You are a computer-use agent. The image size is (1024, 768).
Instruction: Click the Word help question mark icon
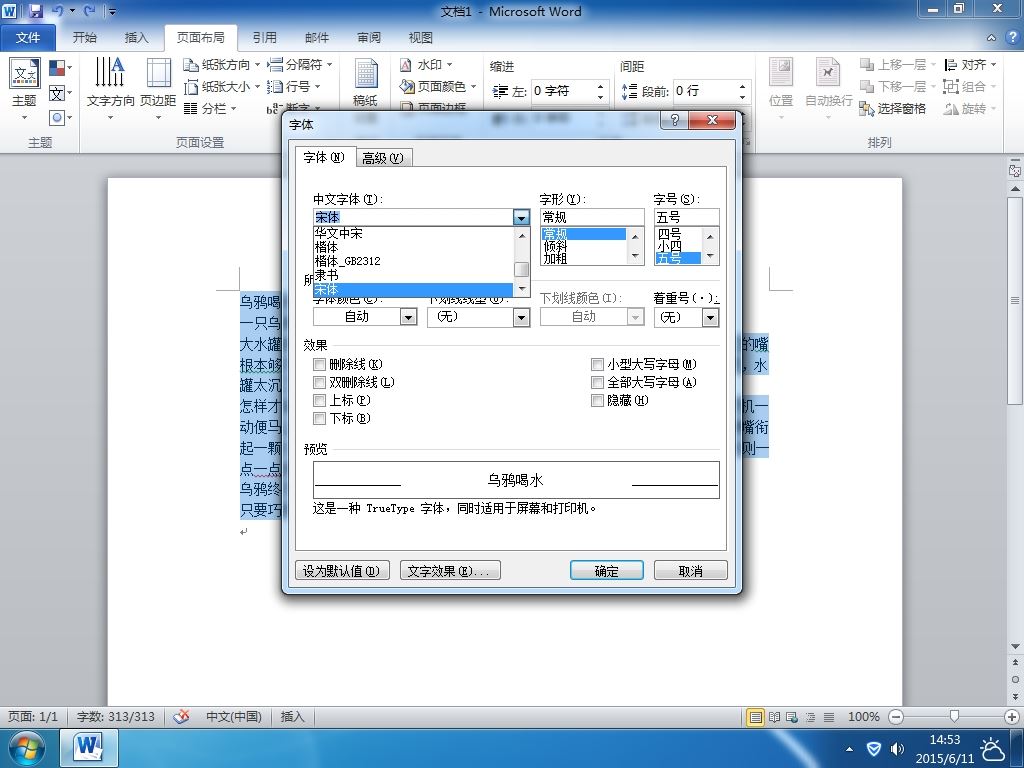(x=1013, y=37)
